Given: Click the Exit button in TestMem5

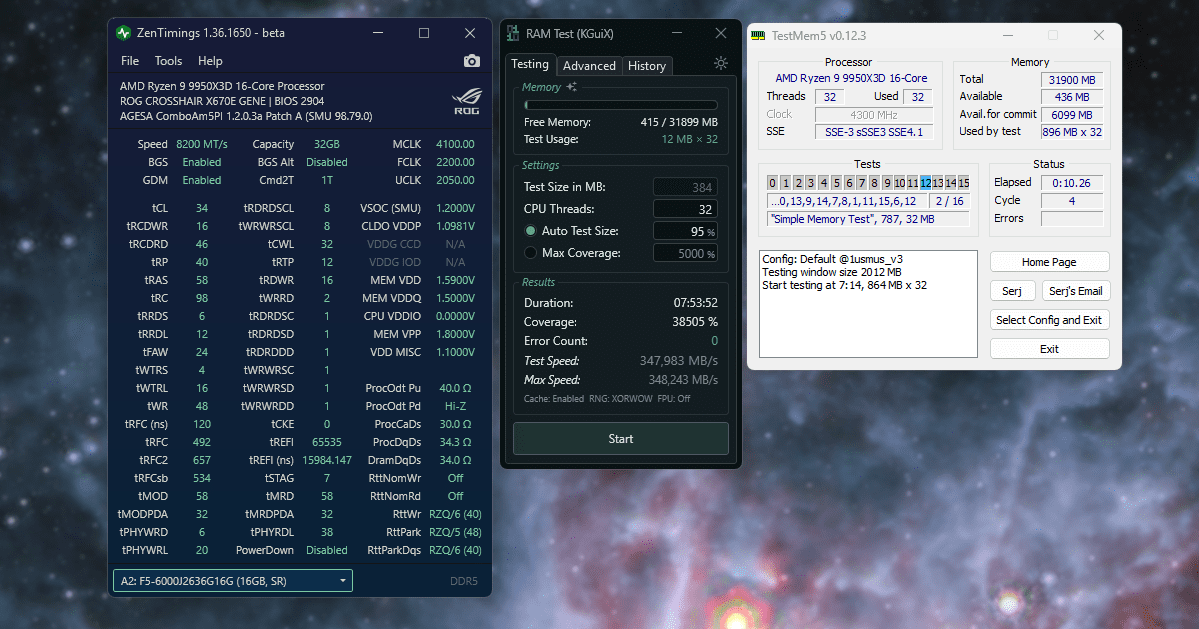Looking at the screenshot, I should point(1049,349).
